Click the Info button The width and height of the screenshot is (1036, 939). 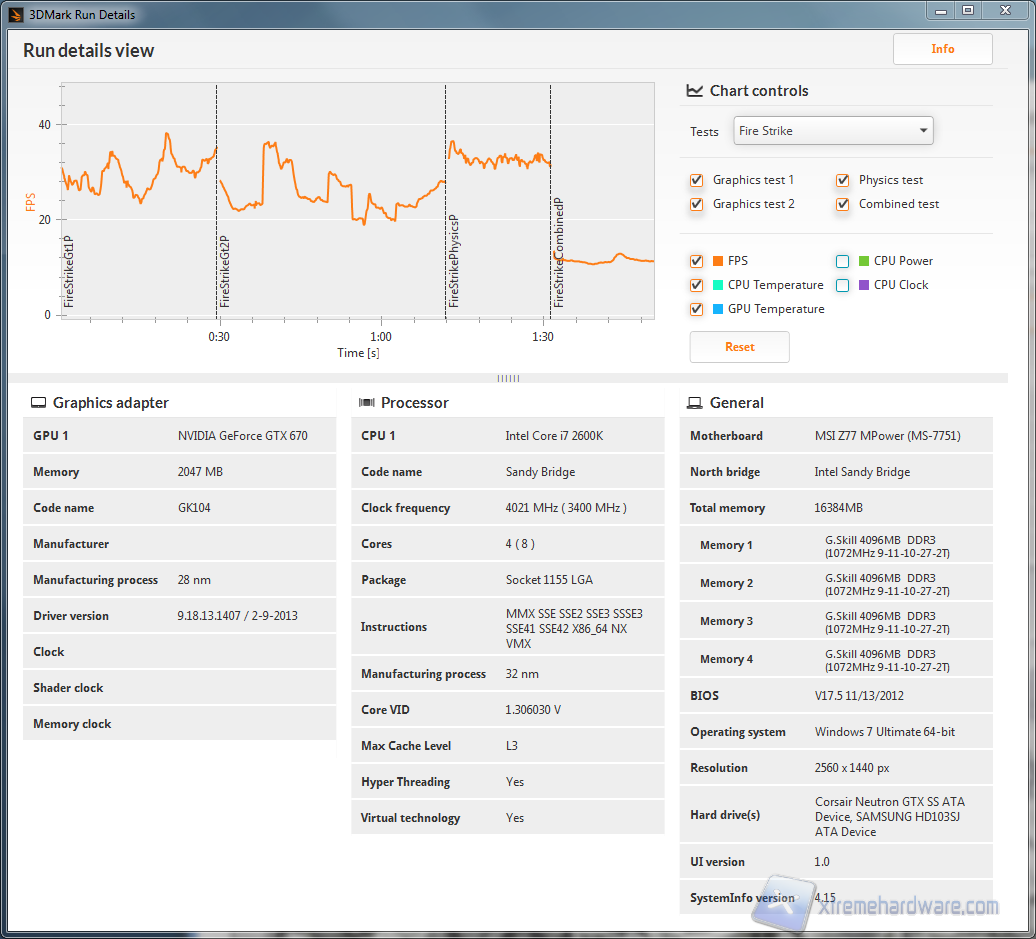click(x=942, y=49)
